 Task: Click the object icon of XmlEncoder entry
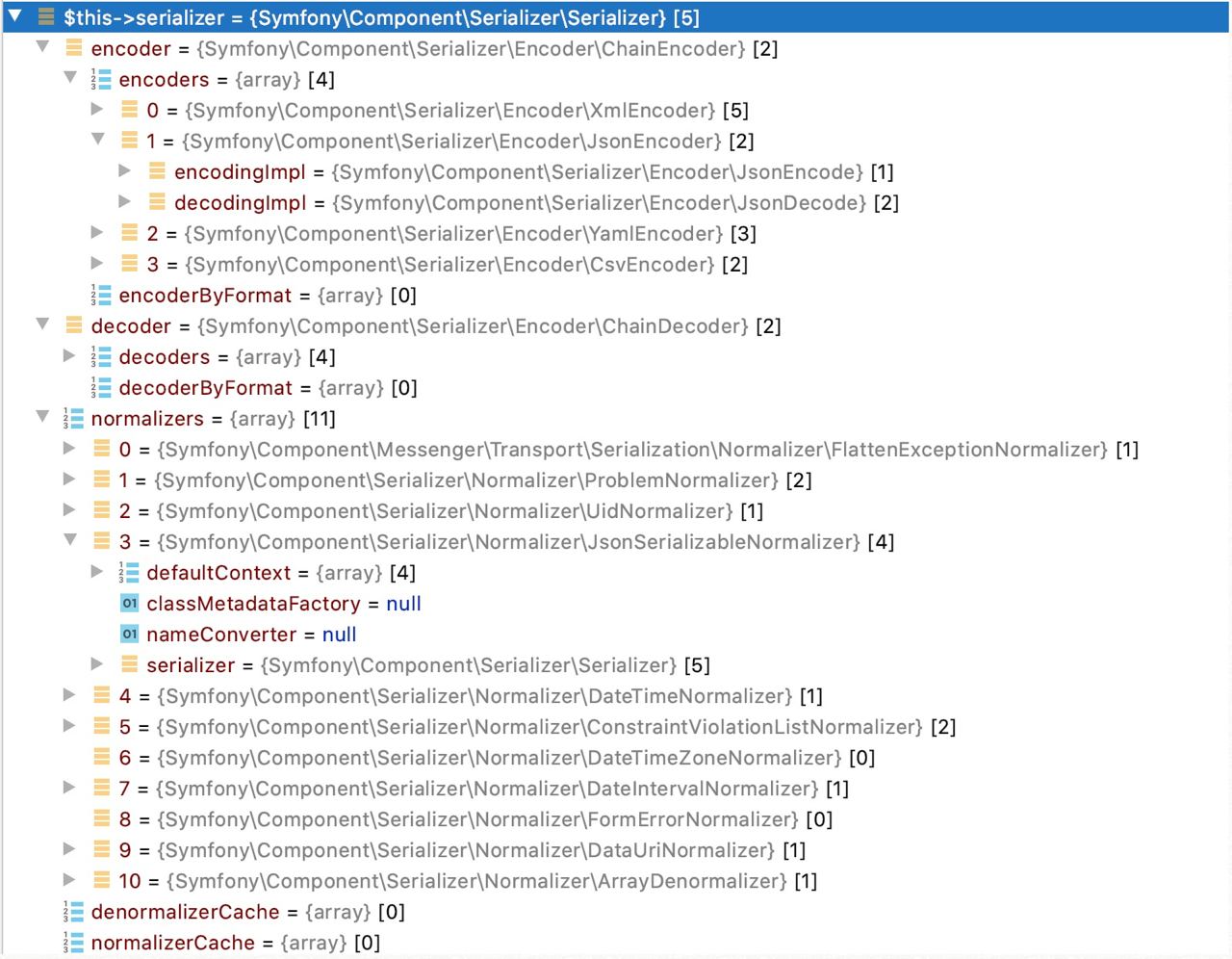pyautogui.click(x=130, y=110)
